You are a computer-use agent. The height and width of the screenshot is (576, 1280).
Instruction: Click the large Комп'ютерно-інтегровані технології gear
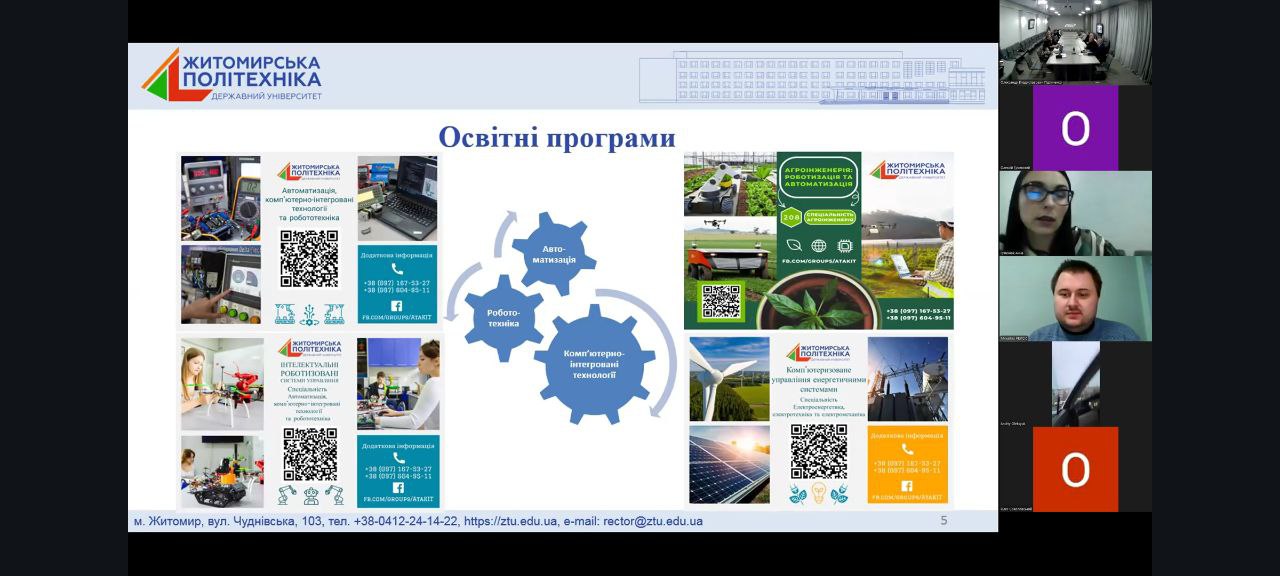click(593, 364)
